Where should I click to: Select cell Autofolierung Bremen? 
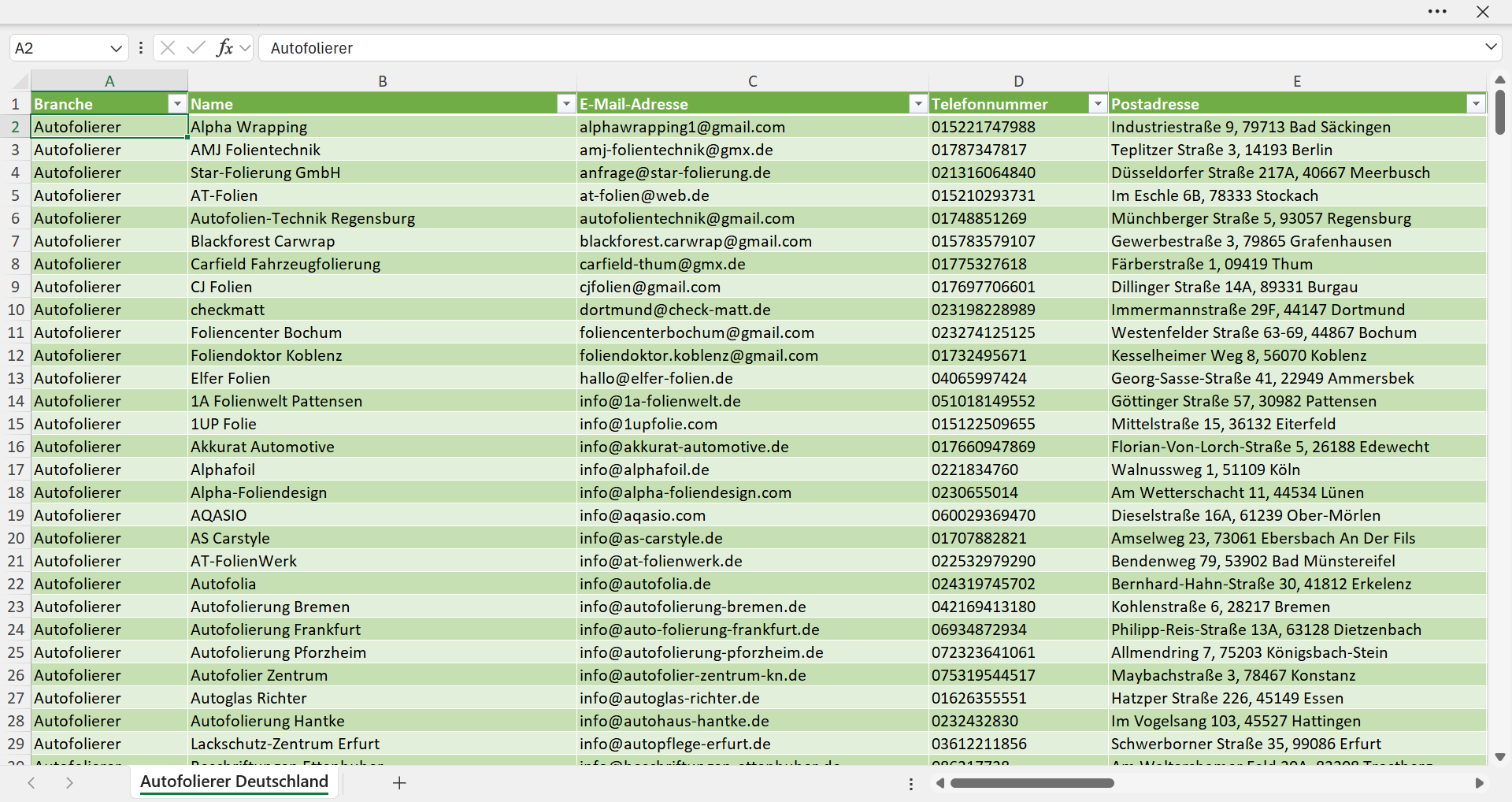[x=383, y=607]
